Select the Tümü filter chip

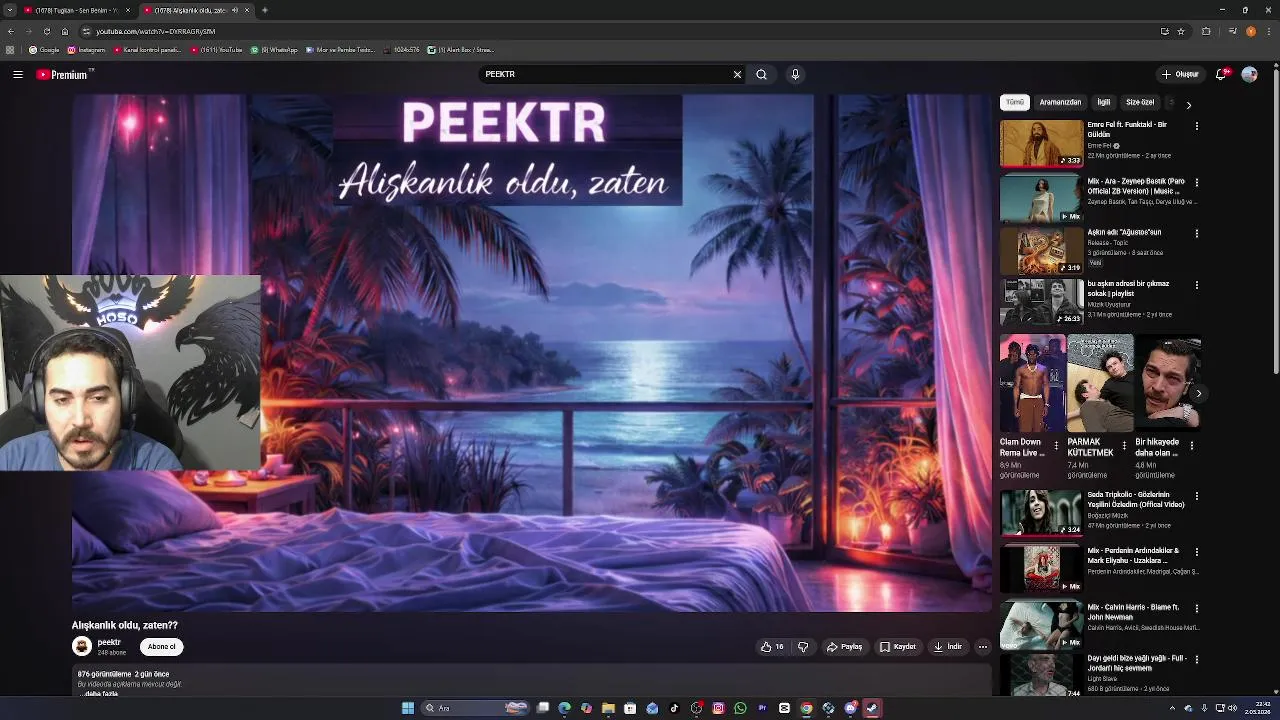pos(1015,102)
